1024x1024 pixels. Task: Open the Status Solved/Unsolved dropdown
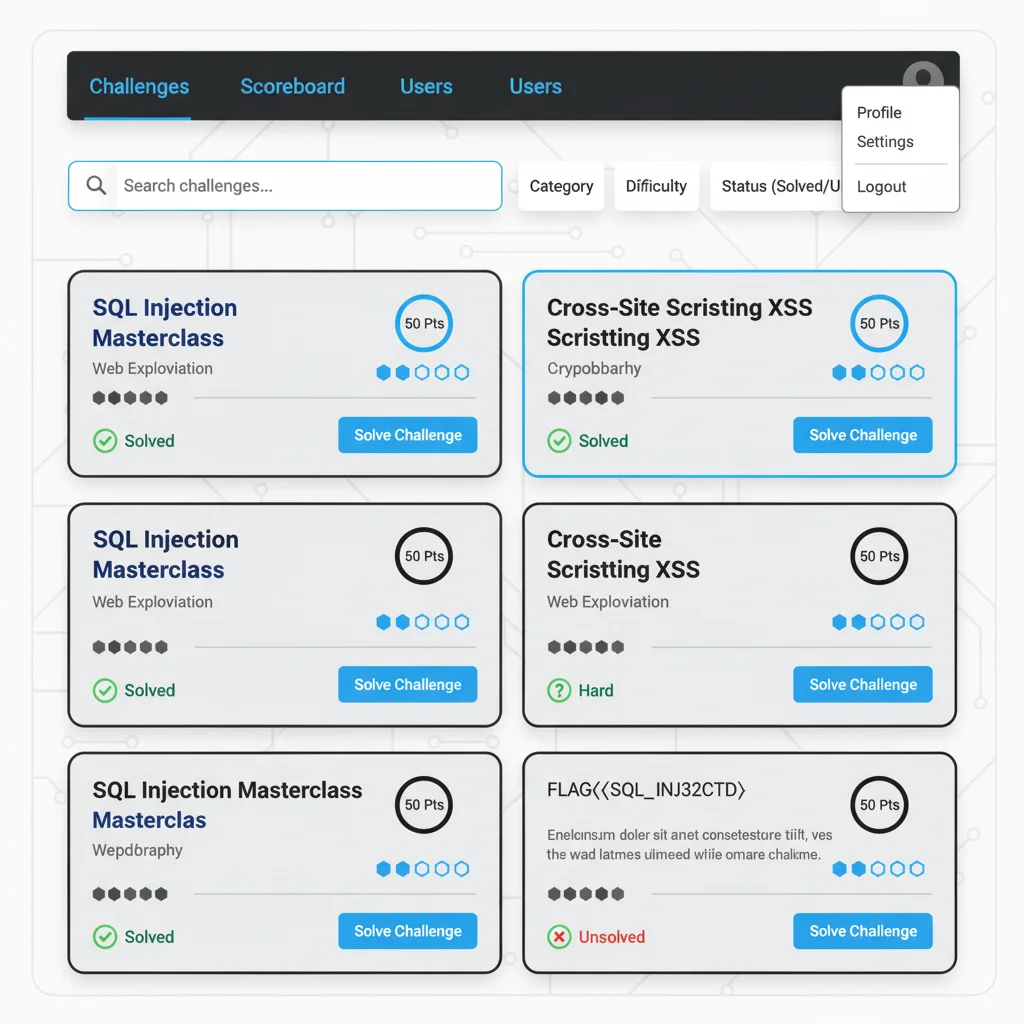(780, 186)
